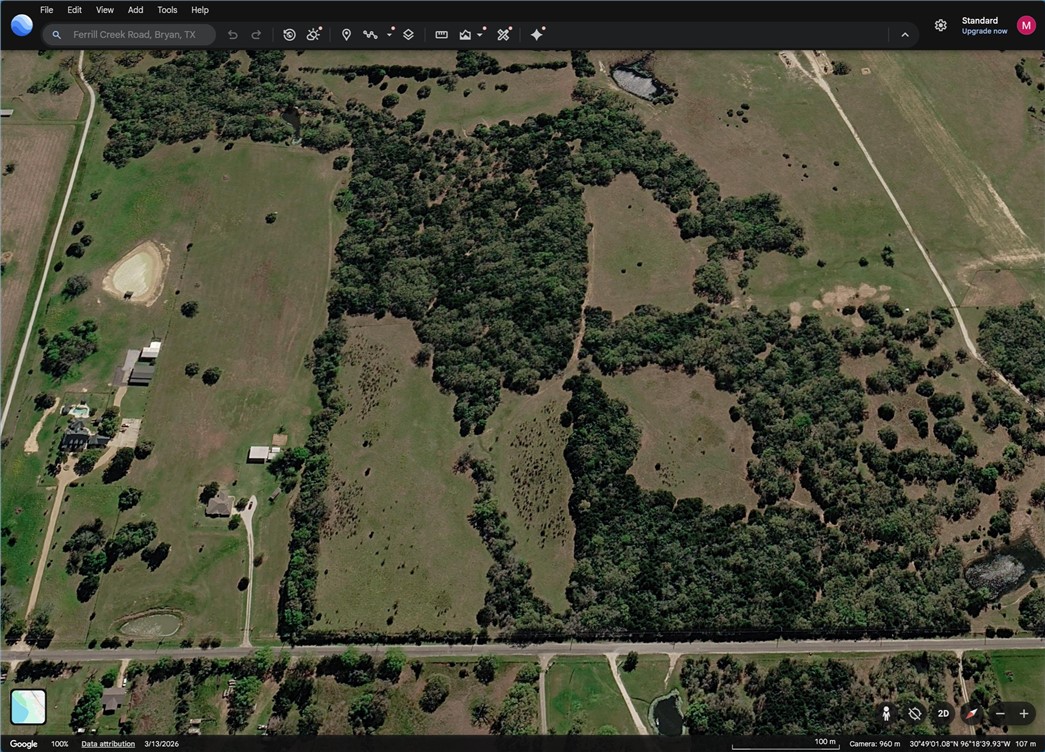Reset view with the compass
1045x752 pixels.
click(x=972, y=713)
